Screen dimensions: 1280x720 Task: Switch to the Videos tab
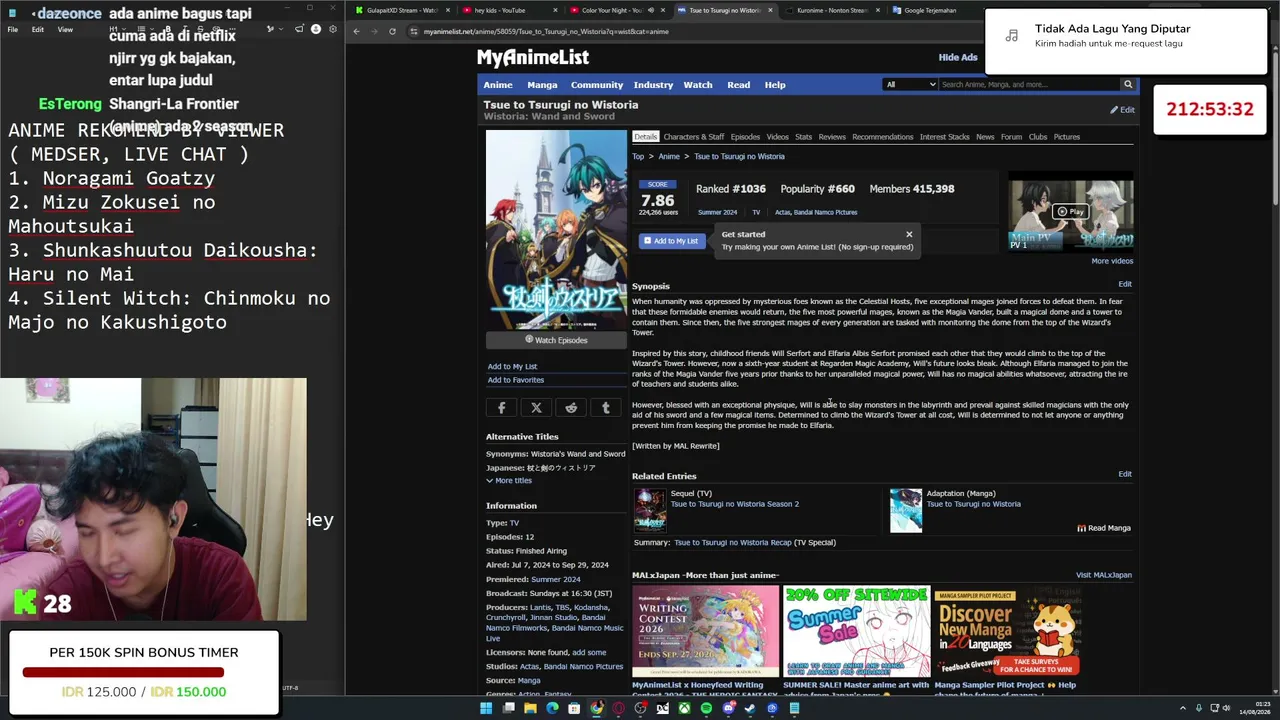coord(777,137)
